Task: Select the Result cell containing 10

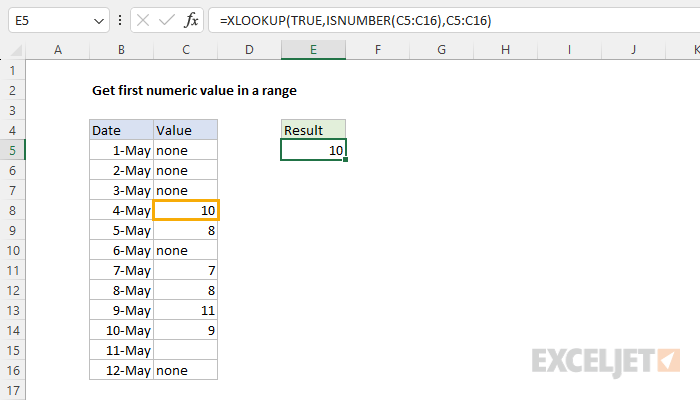Action: 313,150
